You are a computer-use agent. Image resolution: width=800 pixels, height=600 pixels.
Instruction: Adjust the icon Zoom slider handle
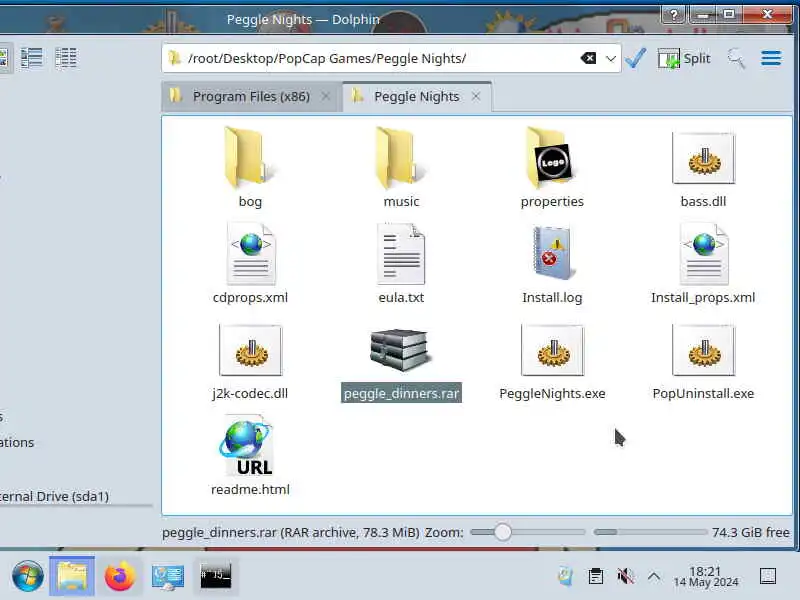pyautogui.click(x=503, y=532)
